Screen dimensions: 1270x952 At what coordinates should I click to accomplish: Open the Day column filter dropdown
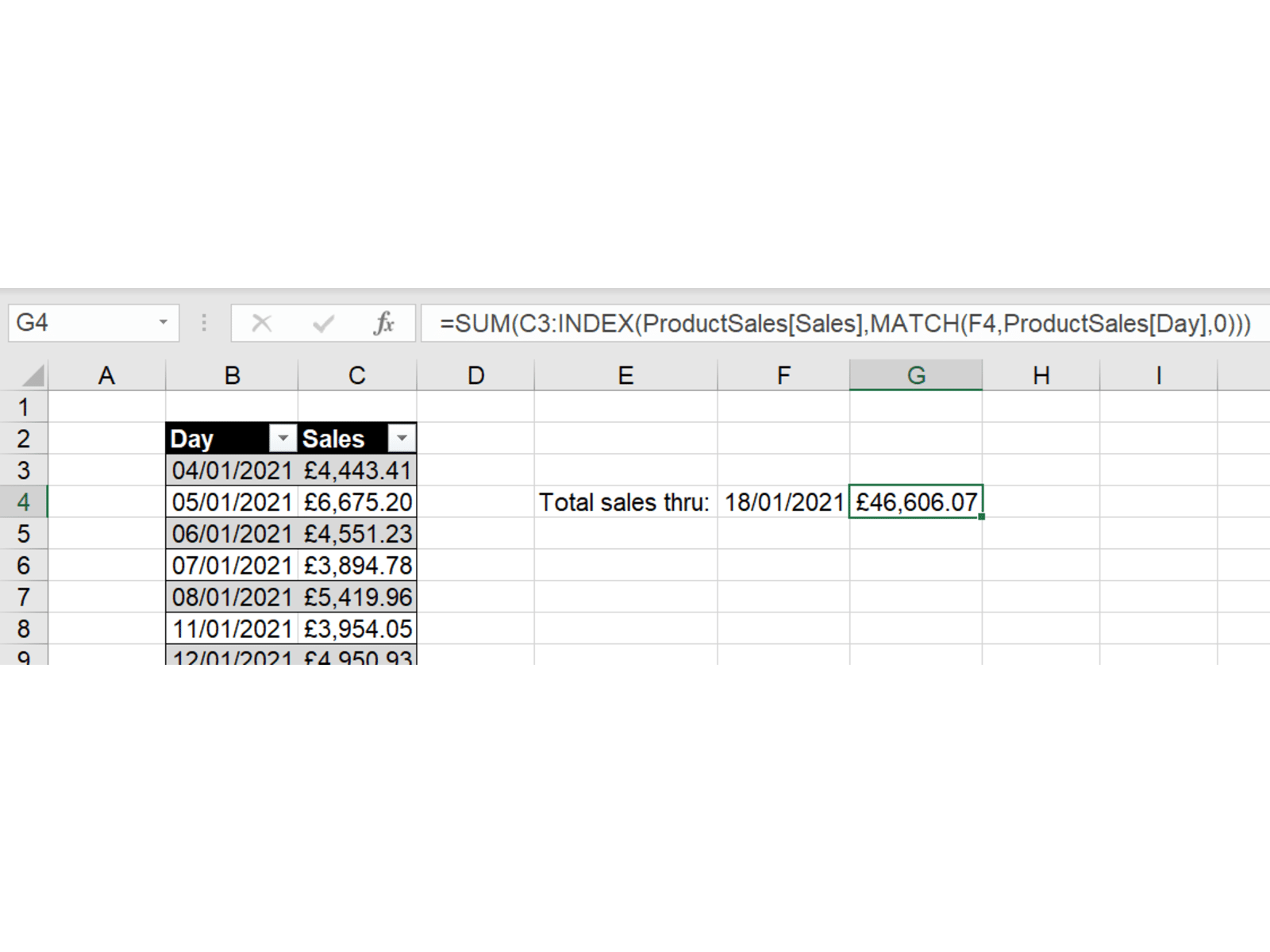coord(283,439)
